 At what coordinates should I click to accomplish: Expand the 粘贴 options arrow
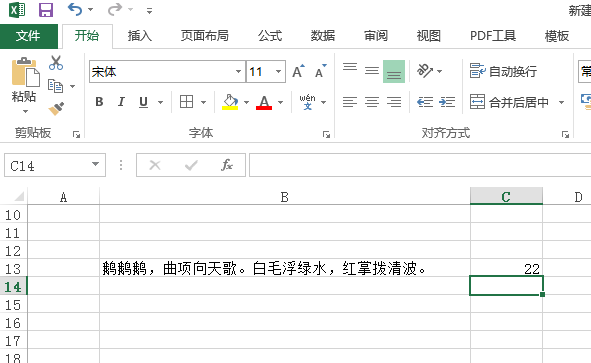(x=25, y=111)
